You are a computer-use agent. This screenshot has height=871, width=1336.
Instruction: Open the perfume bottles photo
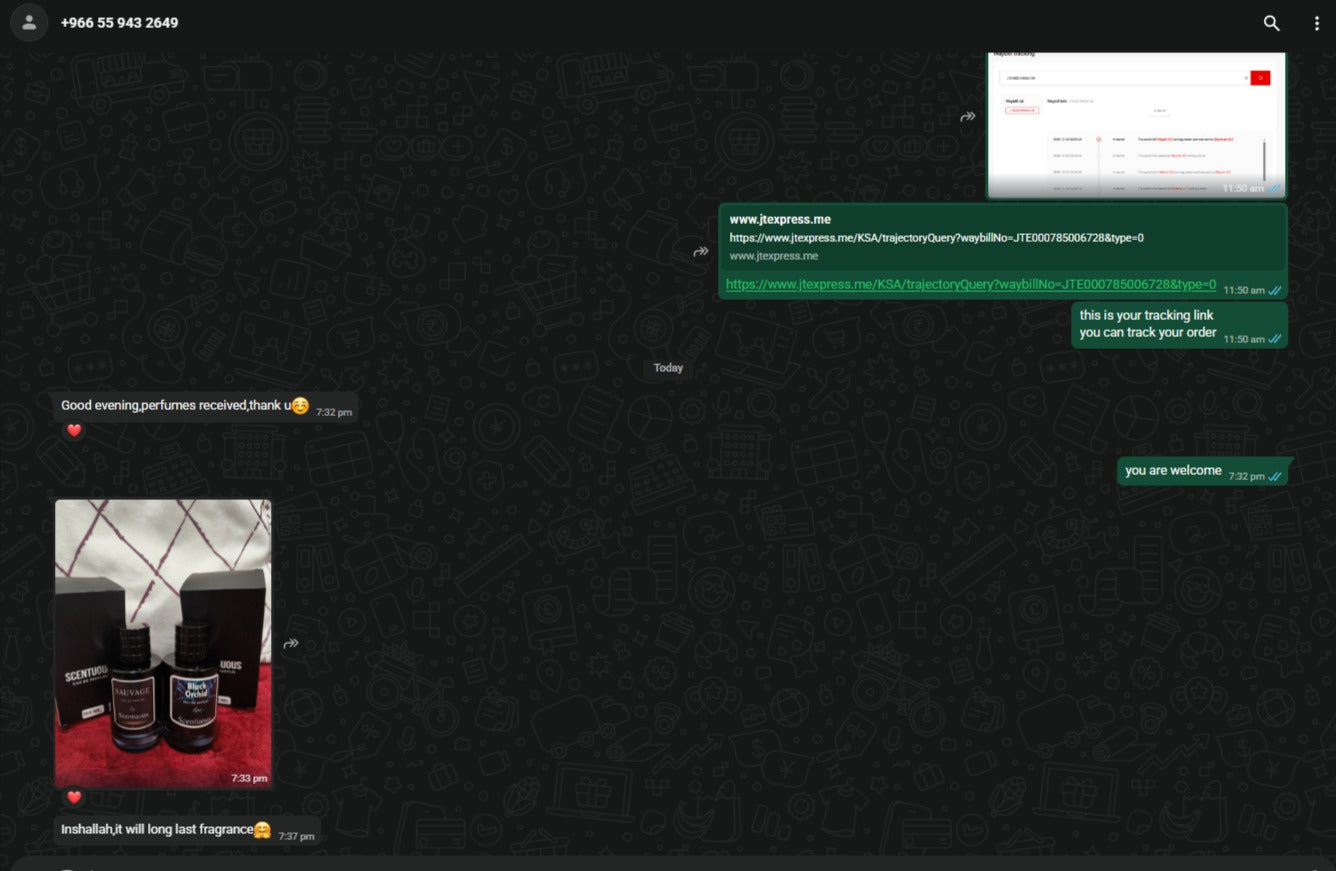click(163, 642)
